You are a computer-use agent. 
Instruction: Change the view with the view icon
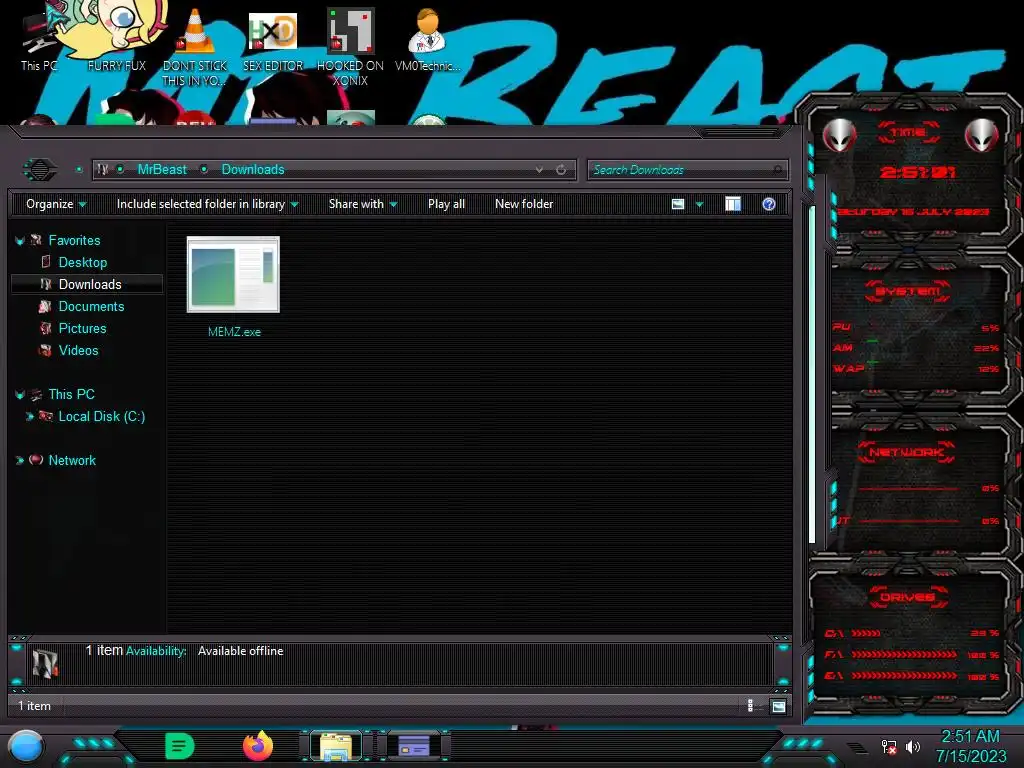coord(678,204)
